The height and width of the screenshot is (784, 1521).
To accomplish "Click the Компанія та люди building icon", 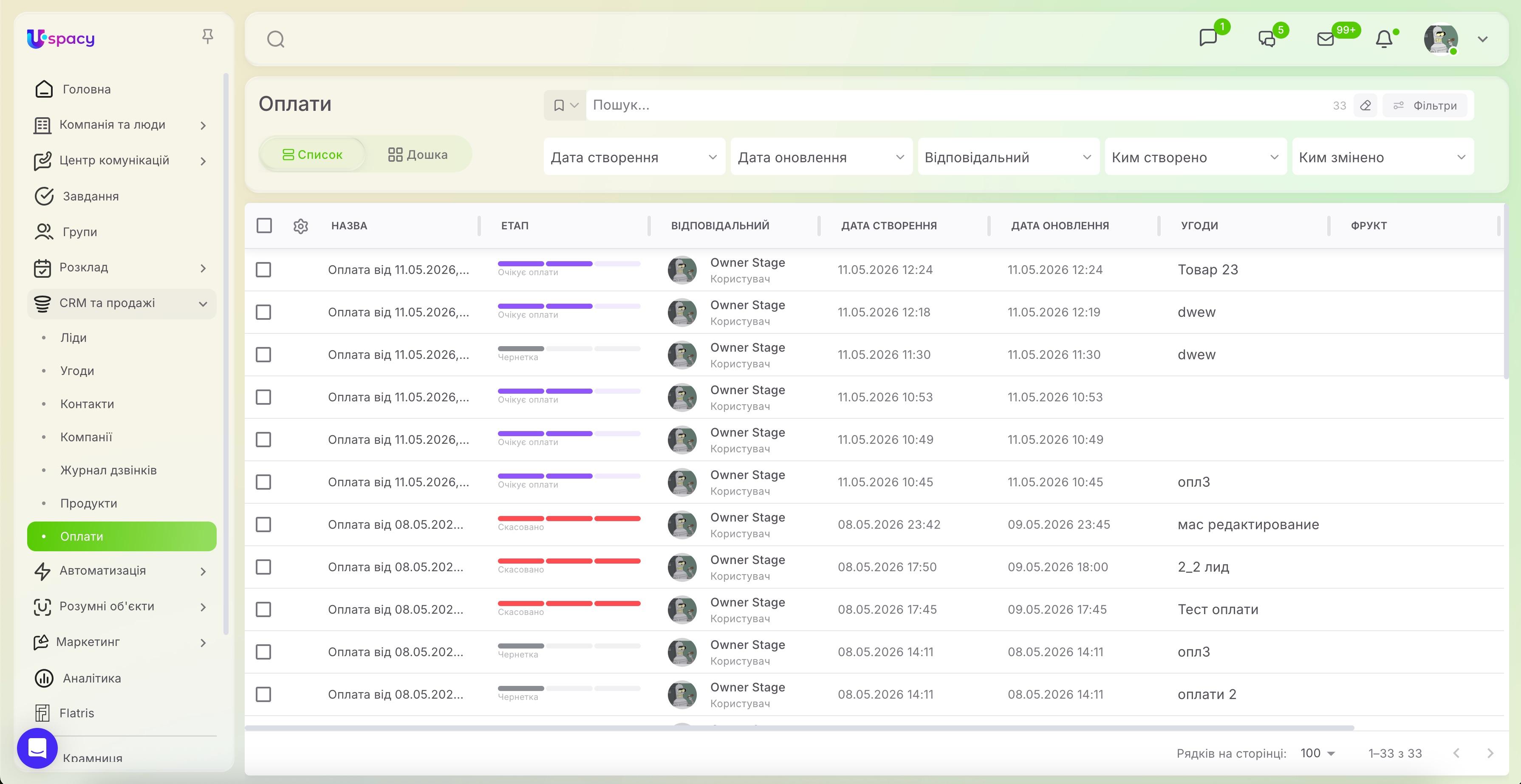I will pos(42,125).
